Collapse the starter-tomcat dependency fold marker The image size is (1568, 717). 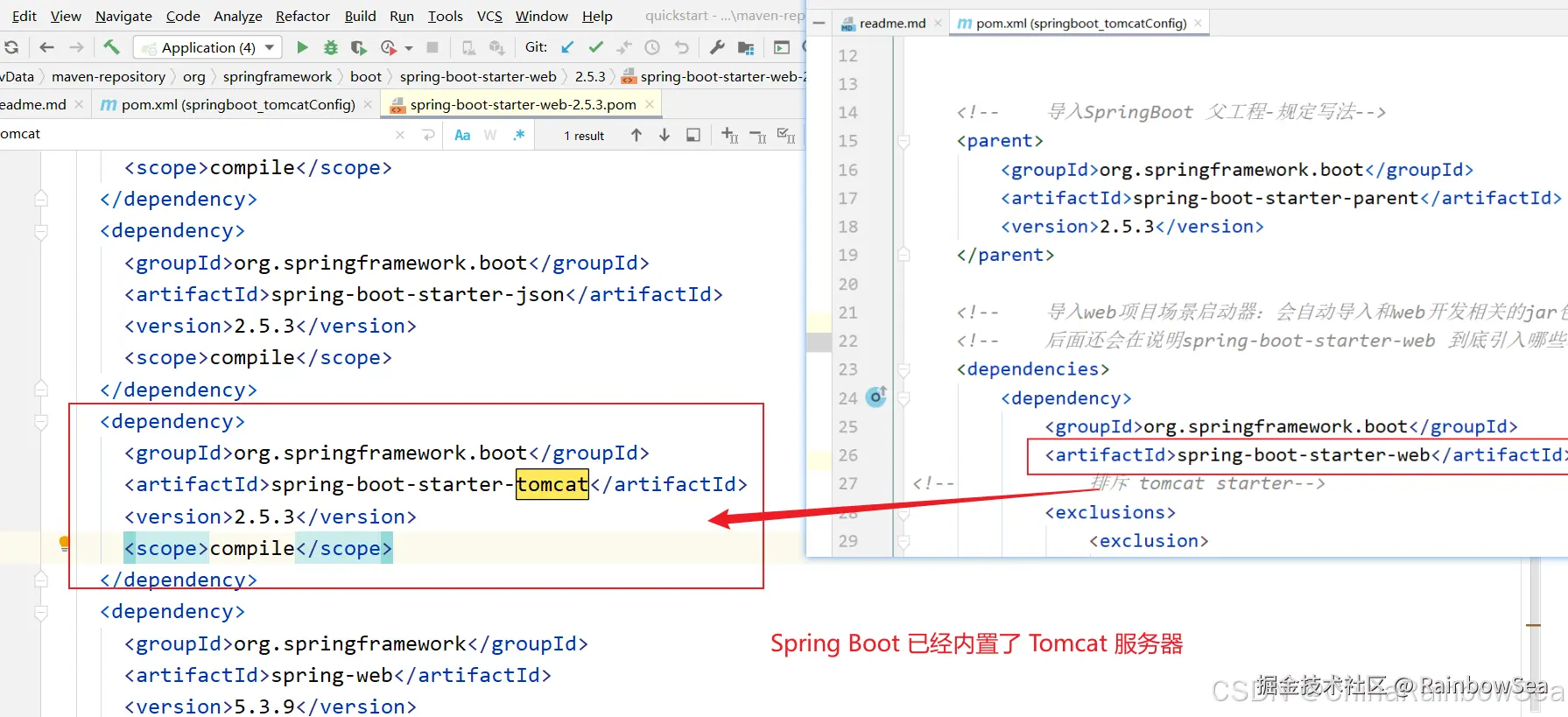click(41, 422)
